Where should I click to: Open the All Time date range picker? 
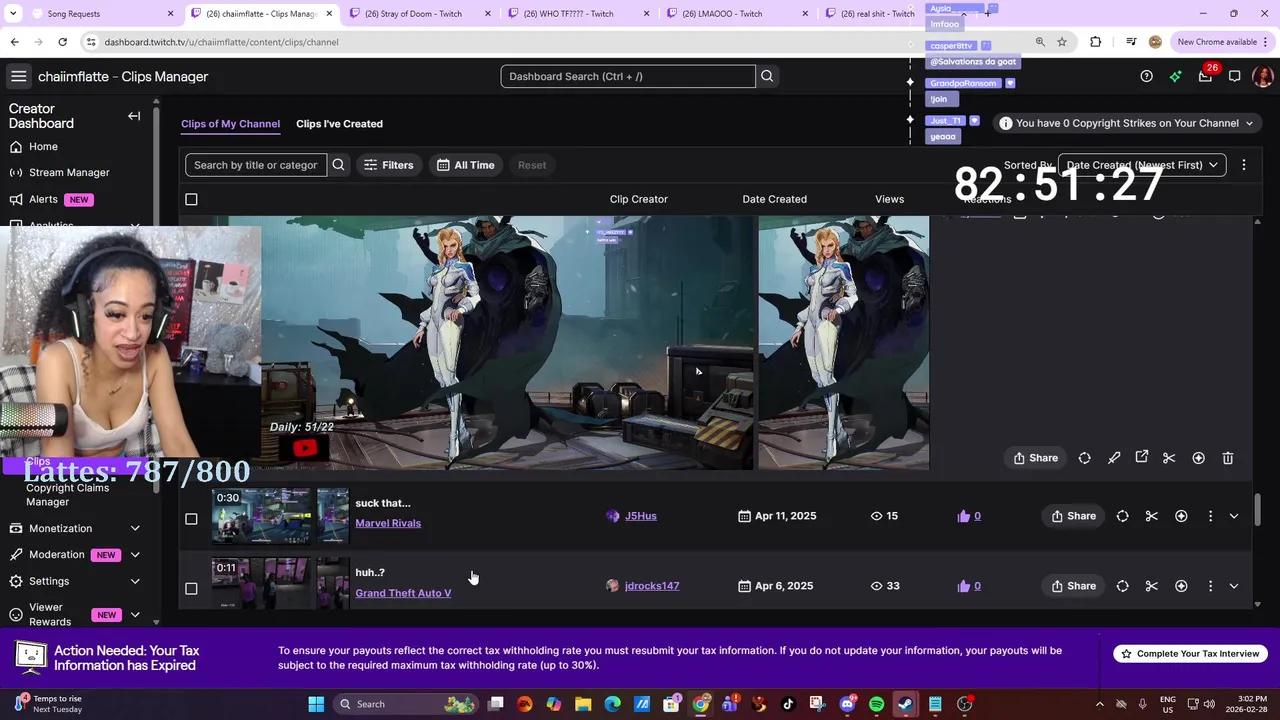(465, 165)
